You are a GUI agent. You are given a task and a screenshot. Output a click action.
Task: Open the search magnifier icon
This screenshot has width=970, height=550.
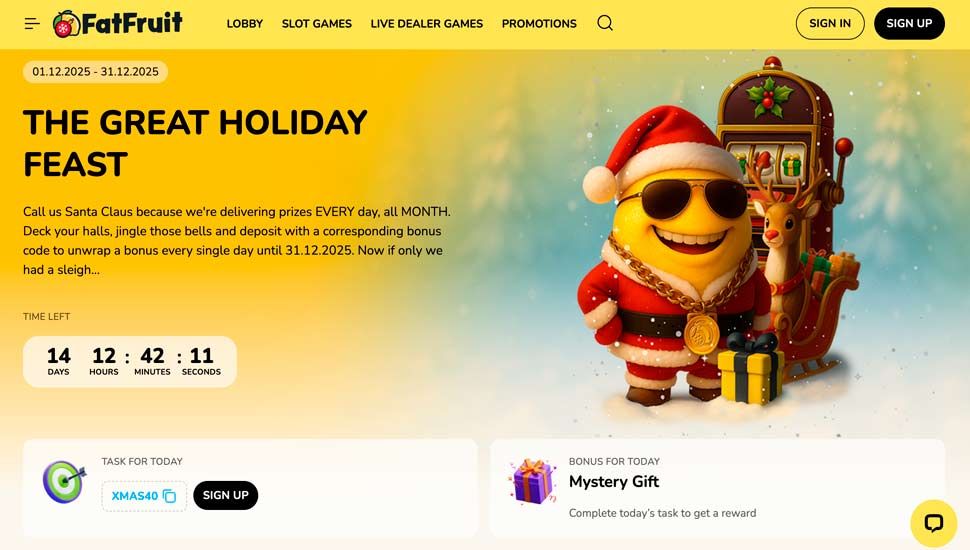pos(605,24)
